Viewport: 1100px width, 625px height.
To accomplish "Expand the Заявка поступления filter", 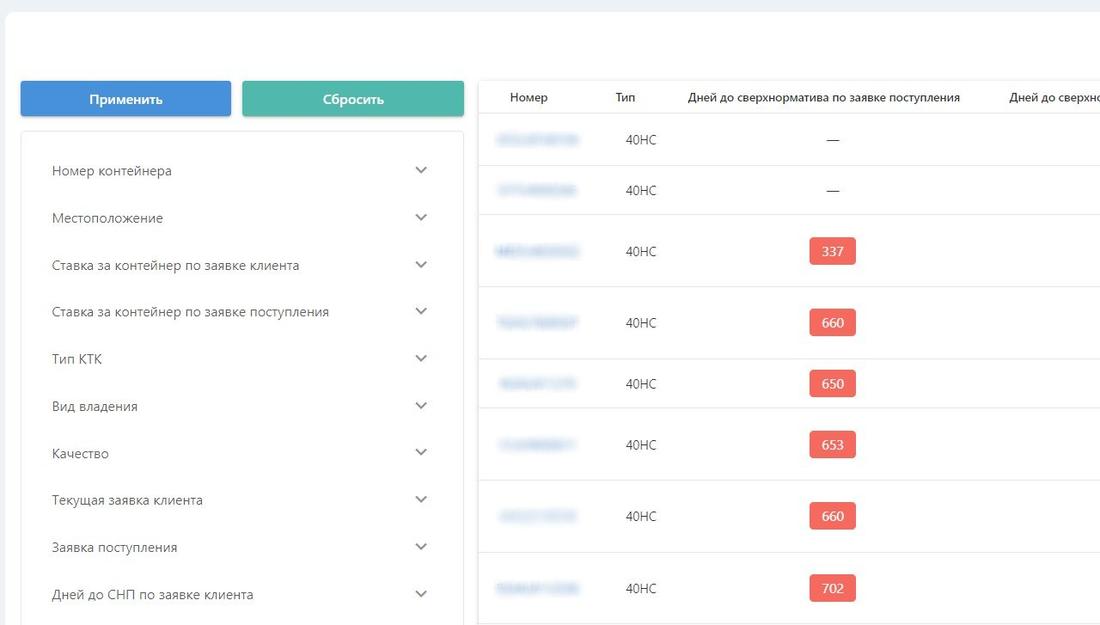I will (x=239, y=547).
